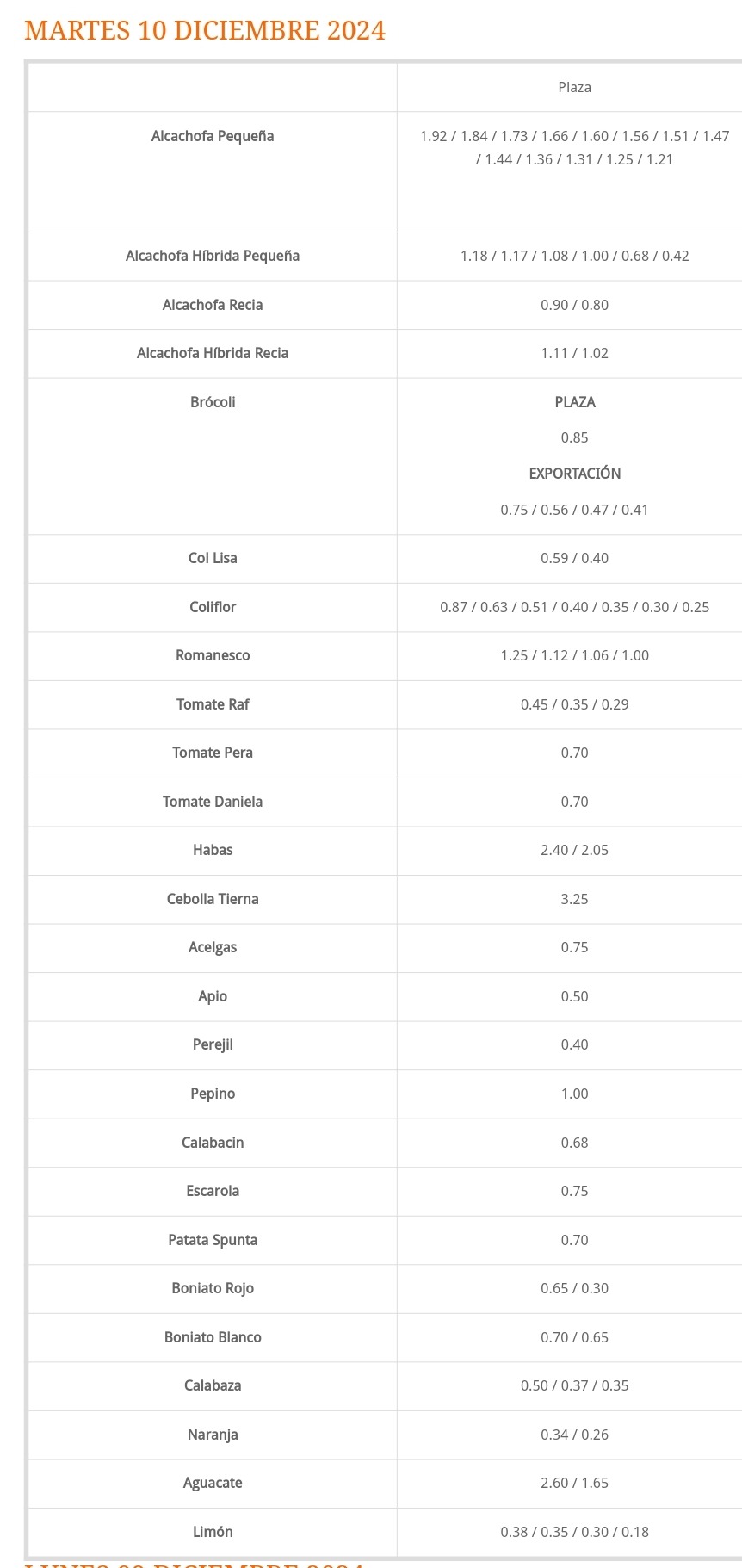Select the Aguacate price cell
The width and height of the screenshot is (742, 1568).
point(574,1483)
